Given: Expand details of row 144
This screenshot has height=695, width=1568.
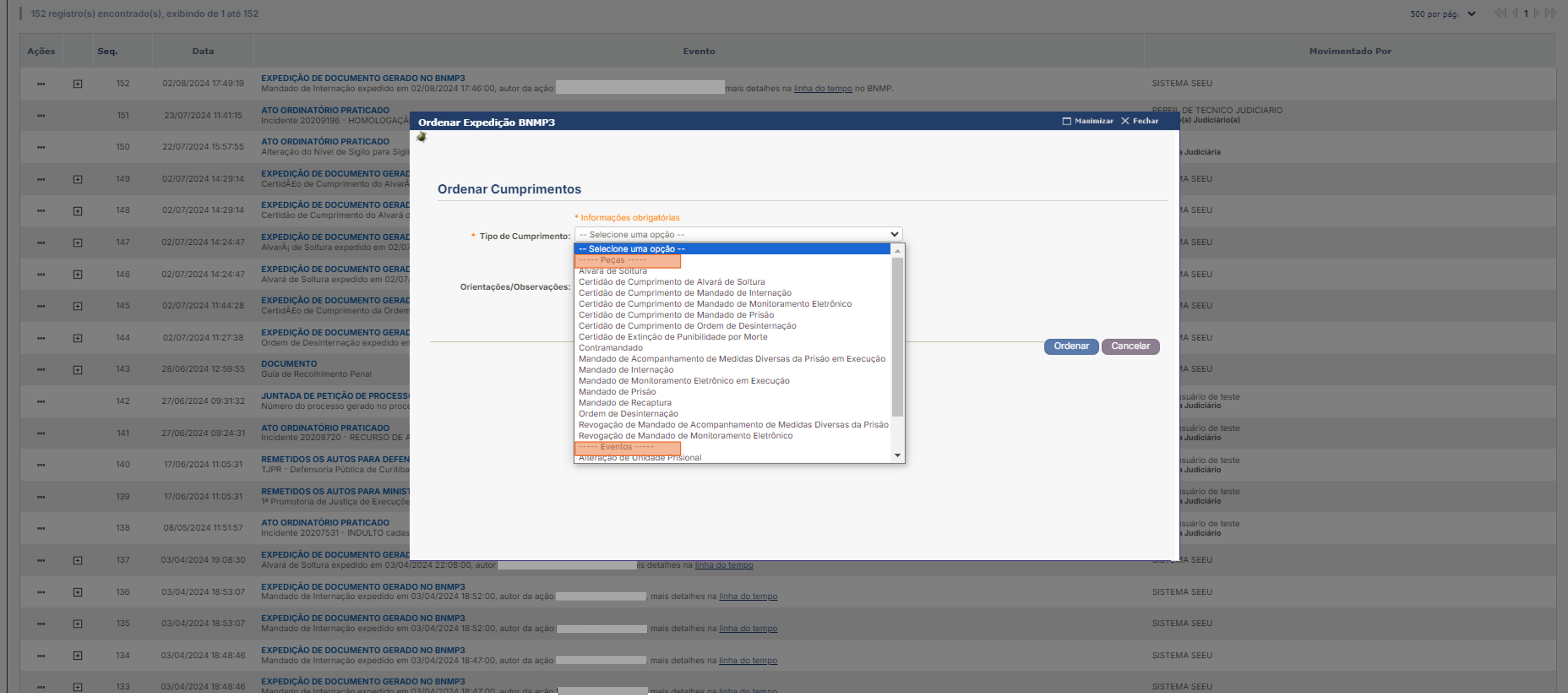Looking at the screenshot, I should (x=77, y=338).
